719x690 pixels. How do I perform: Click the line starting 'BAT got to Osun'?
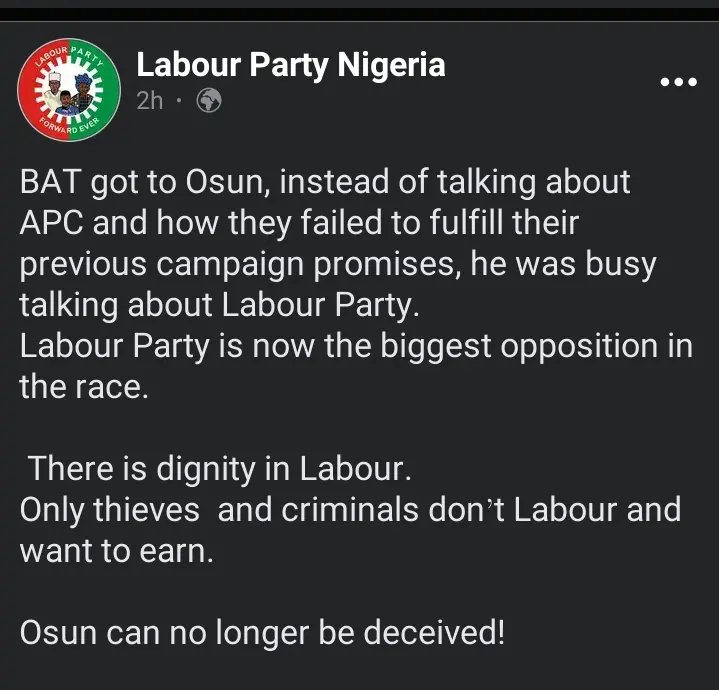coord(325,183)
